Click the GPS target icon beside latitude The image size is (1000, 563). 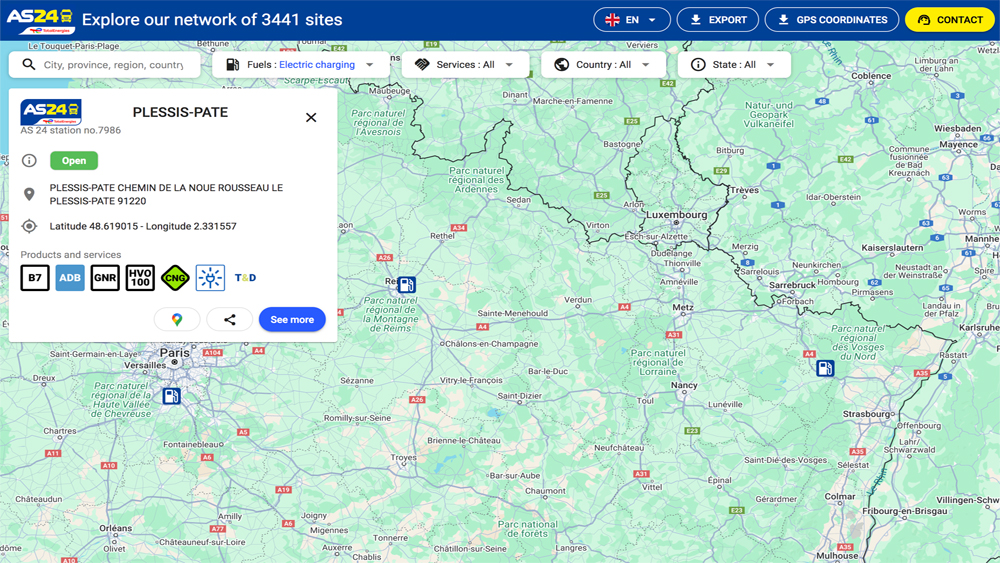[29, 226]
